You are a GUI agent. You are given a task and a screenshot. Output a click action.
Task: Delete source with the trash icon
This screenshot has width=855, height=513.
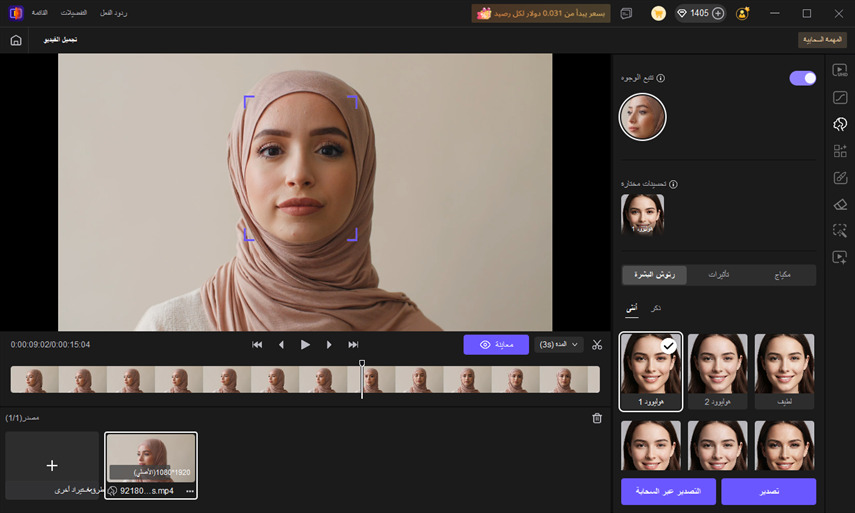pos(597,418)
